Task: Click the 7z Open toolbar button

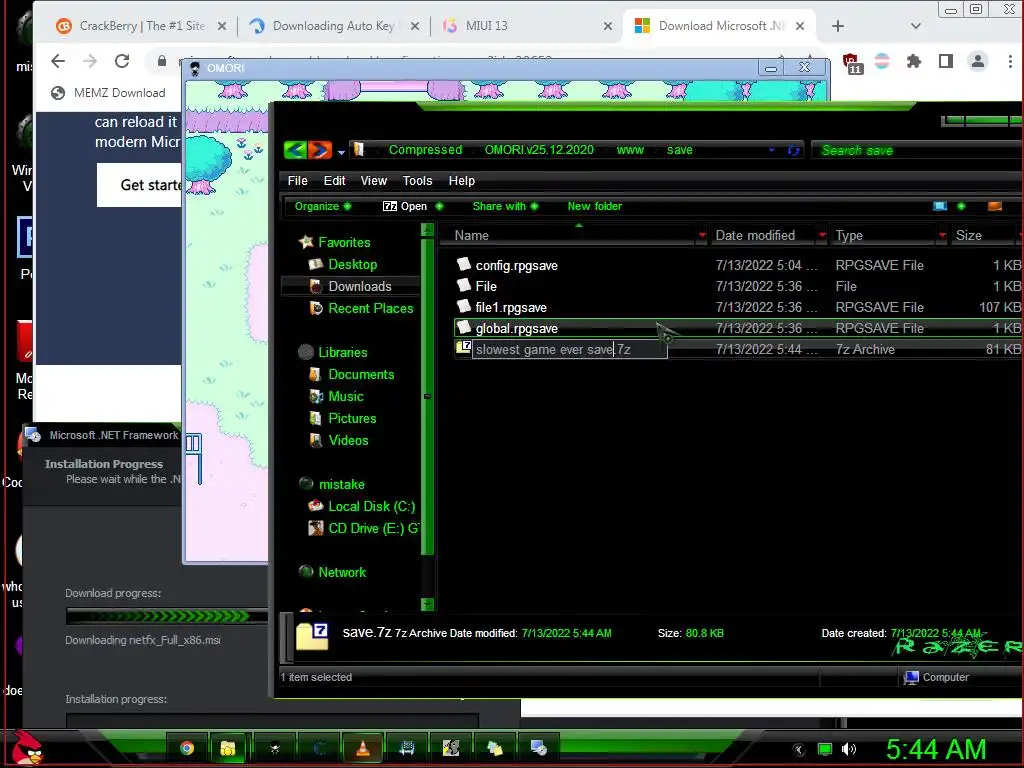Action: (405, 206)
